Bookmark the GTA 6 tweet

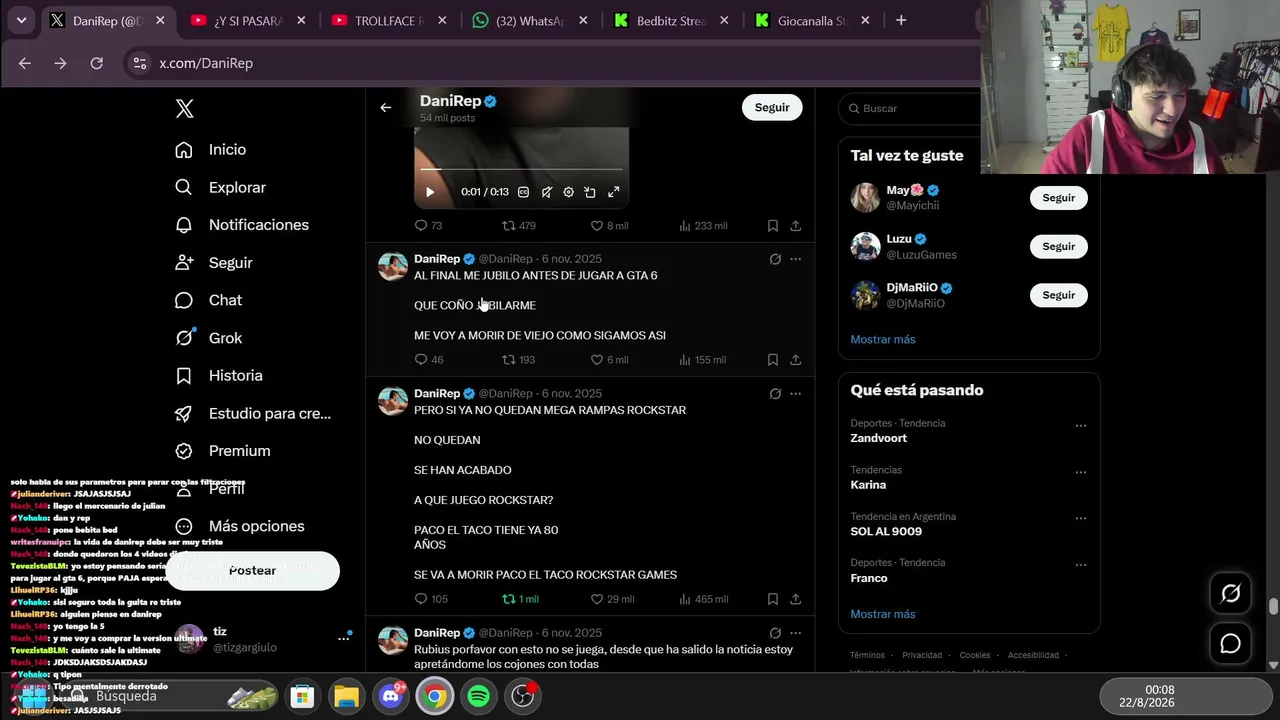pos(773,360)
